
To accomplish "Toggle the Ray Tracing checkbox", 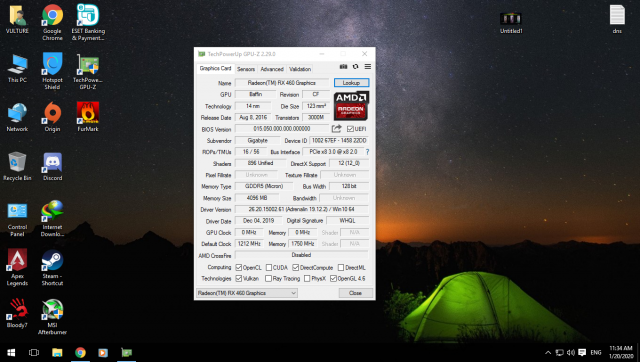I will click(268, 279).
